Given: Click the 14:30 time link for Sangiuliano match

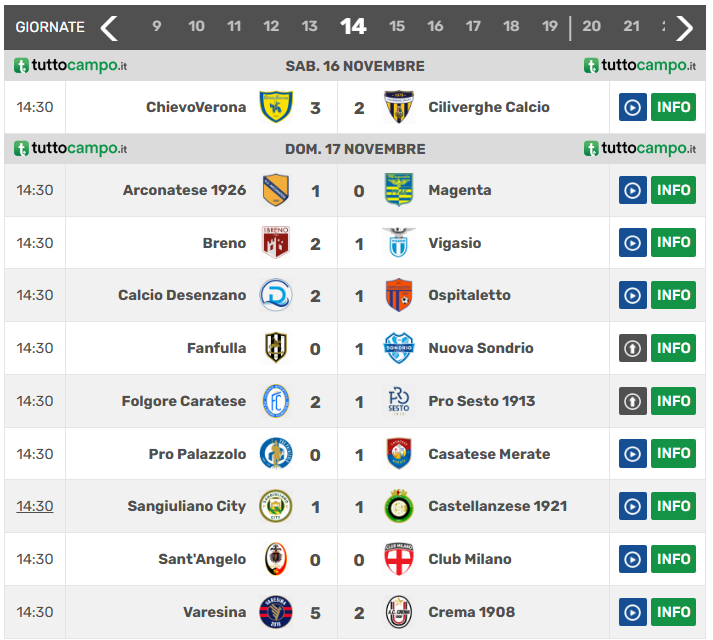Looking at the screenshot, I should (x=35, y=506).
